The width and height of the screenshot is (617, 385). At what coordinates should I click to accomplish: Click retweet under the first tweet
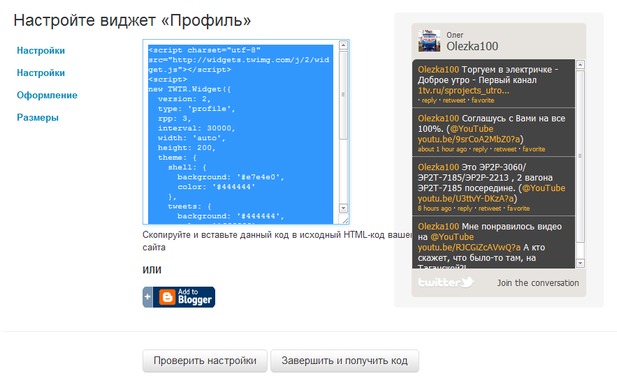454,100
